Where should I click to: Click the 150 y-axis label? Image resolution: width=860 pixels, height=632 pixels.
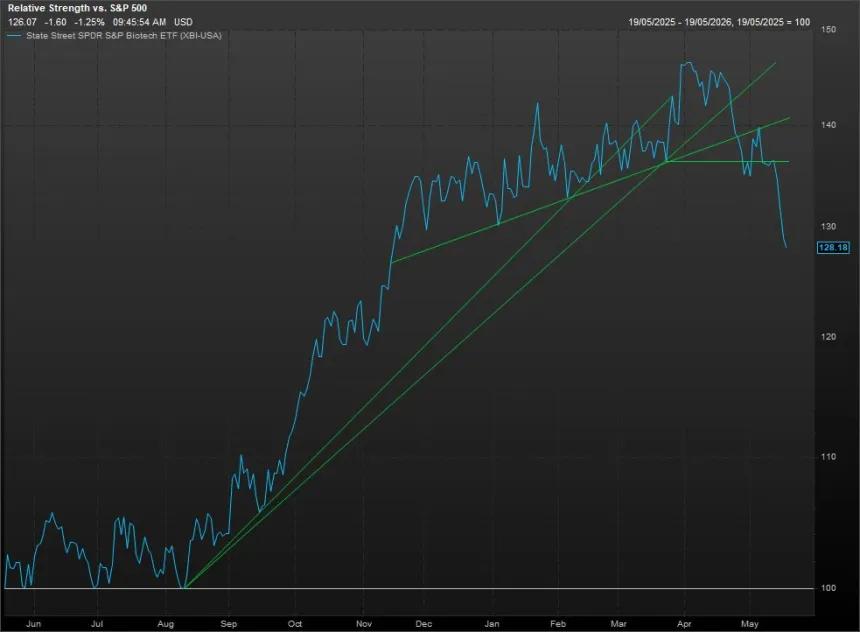coord(828,30)
